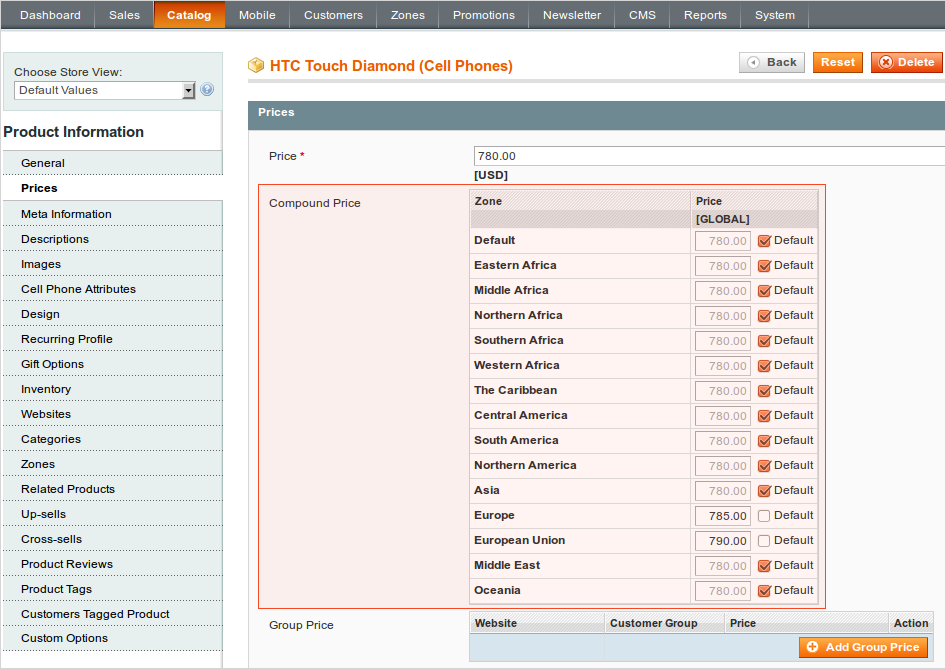Open the Zones sidebar tab
946x669 pixels.
113,464
